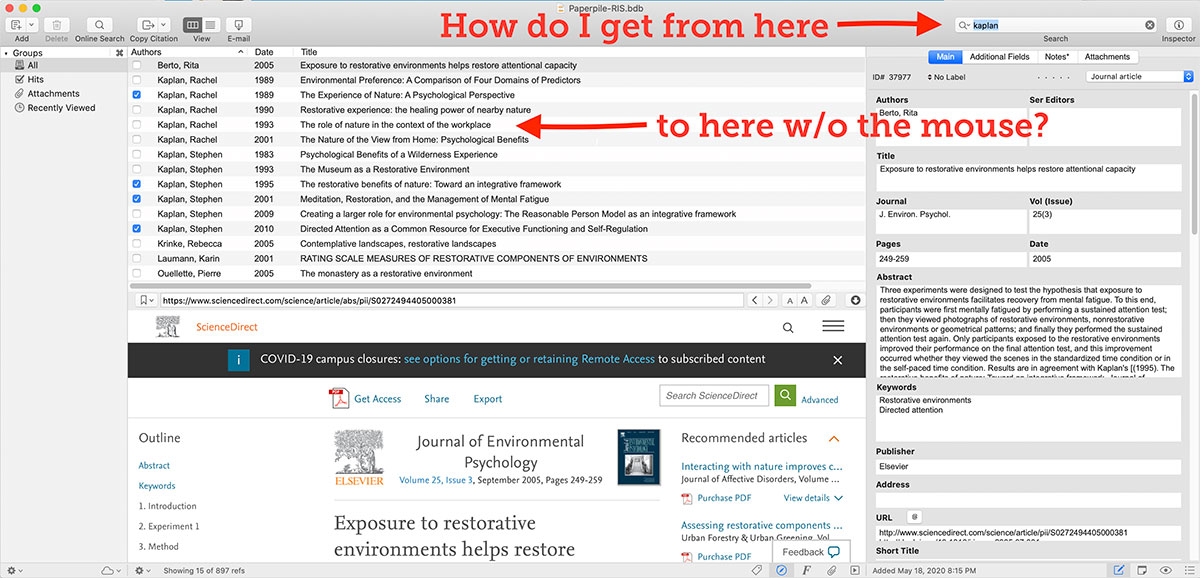Clear the kaplan search field
The width and height of the screenshot is (1200, 578).
click(x=1150, y=25)
